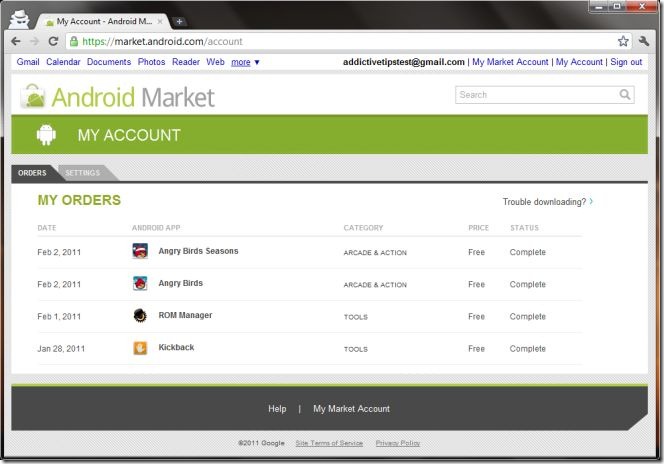
Task: Click the search magnifier icon
Action: pyautogui.click(x=625, y=94)
